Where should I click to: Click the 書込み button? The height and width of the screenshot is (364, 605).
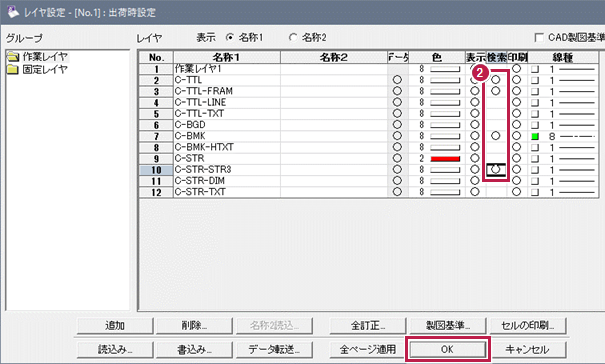pyautogui.click(x=194, y=350)
